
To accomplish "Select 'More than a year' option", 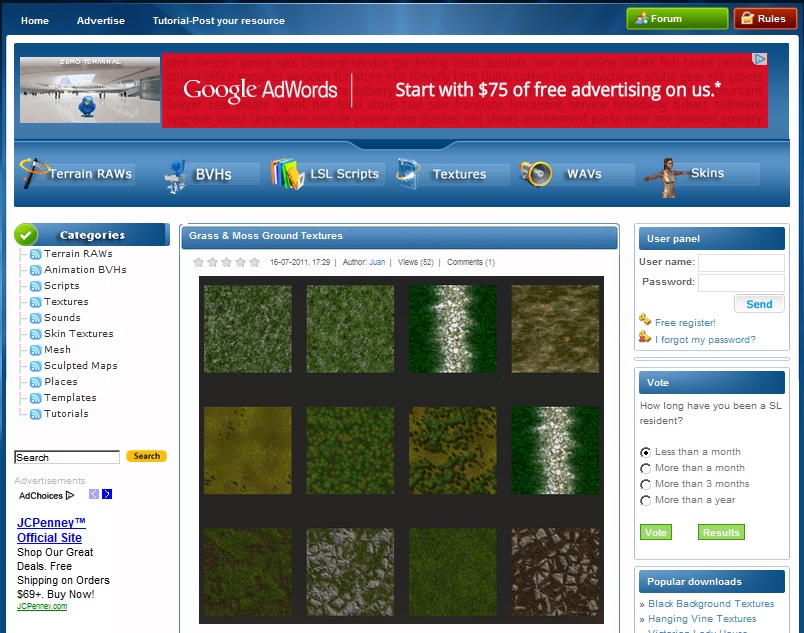I will (x=645, y=500).
